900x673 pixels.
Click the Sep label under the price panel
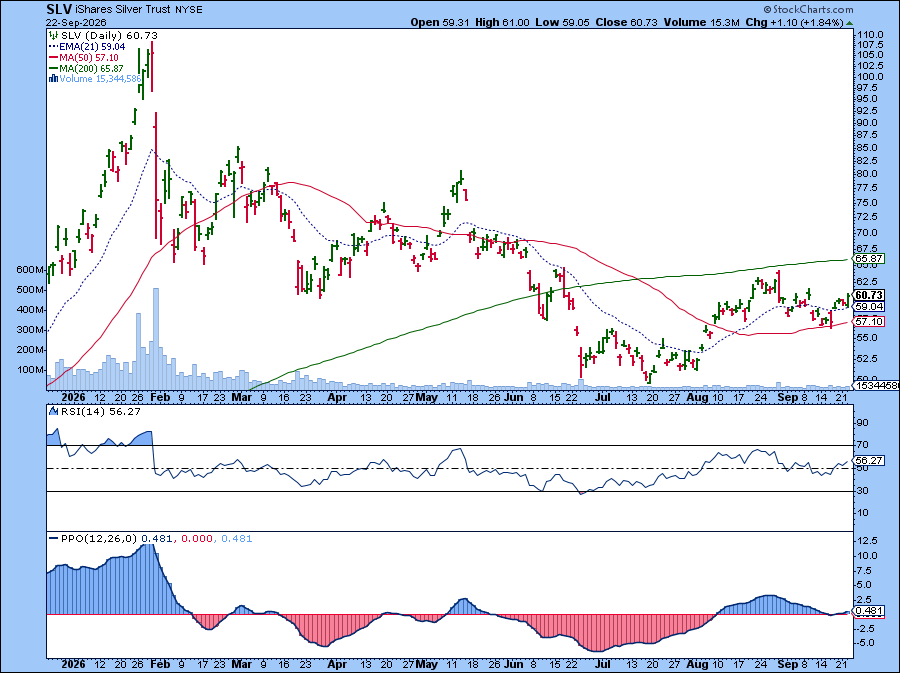tap(788, 397)
